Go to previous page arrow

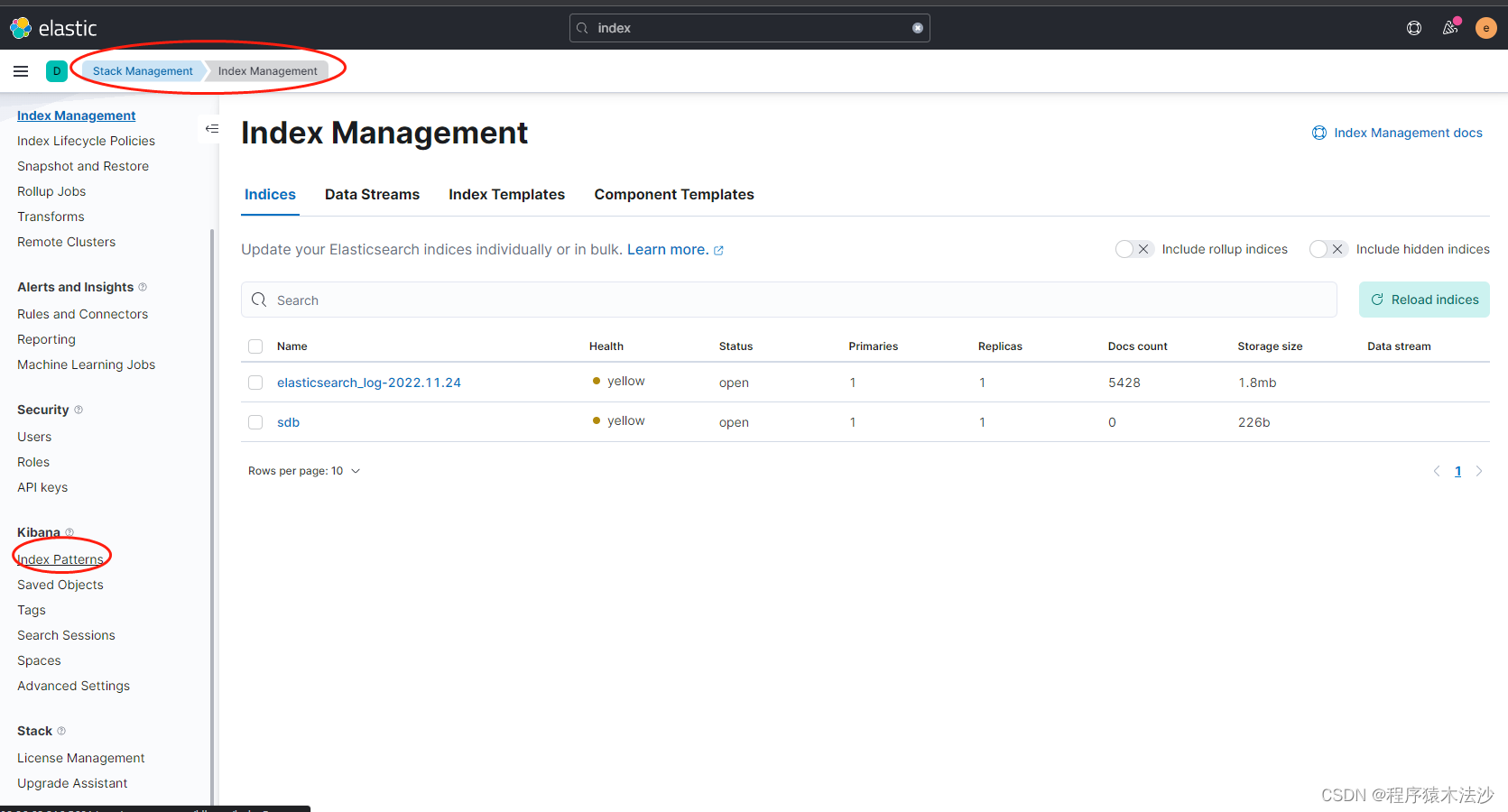tap(1437, 471)
